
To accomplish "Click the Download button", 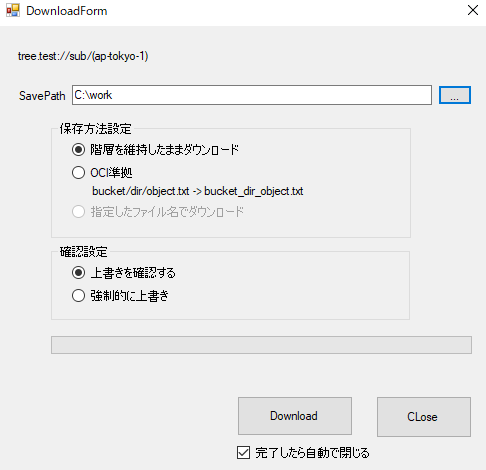I will pos(295,416).
